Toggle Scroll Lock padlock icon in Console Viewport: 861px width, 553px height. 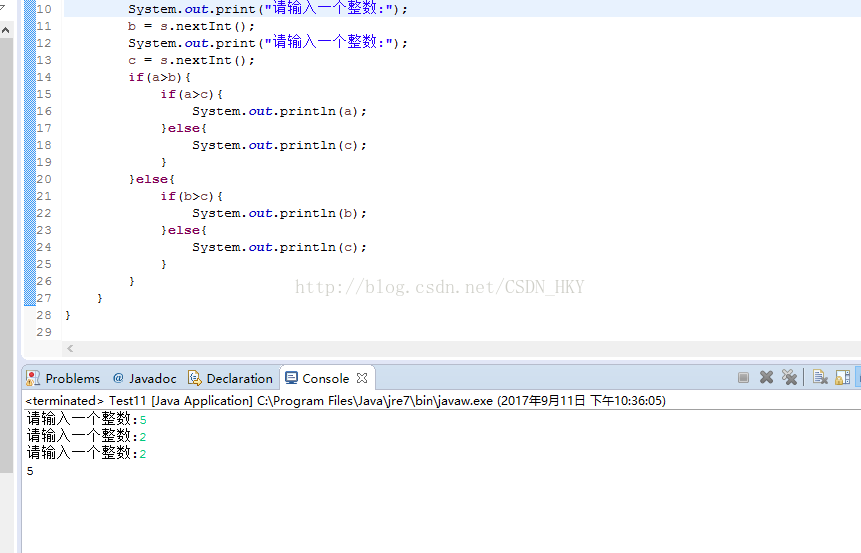(842, 377)
